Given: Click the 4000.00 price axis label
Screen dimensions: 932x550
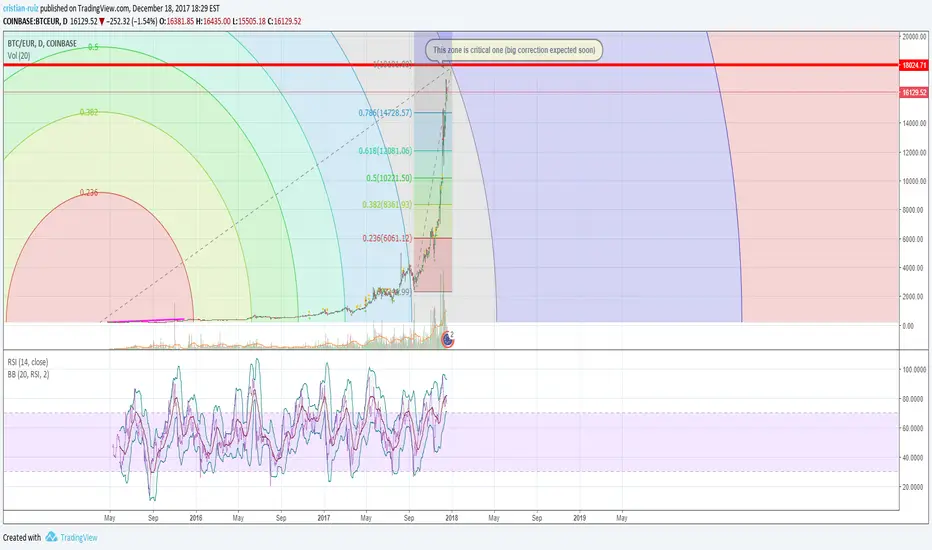Looking at the screenshot, I should click(x=915, y=268).
